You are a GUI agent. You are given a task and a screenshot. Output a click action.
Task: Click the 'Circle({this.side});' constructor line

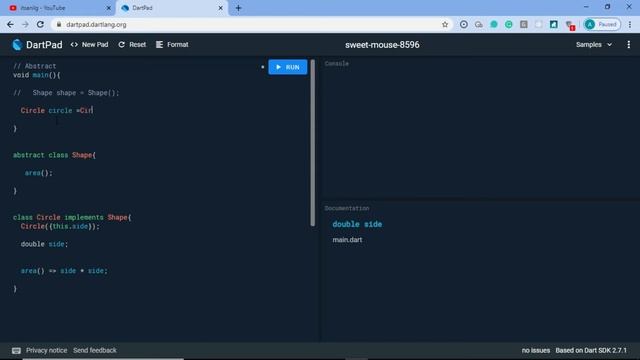[x=60, y=226]
